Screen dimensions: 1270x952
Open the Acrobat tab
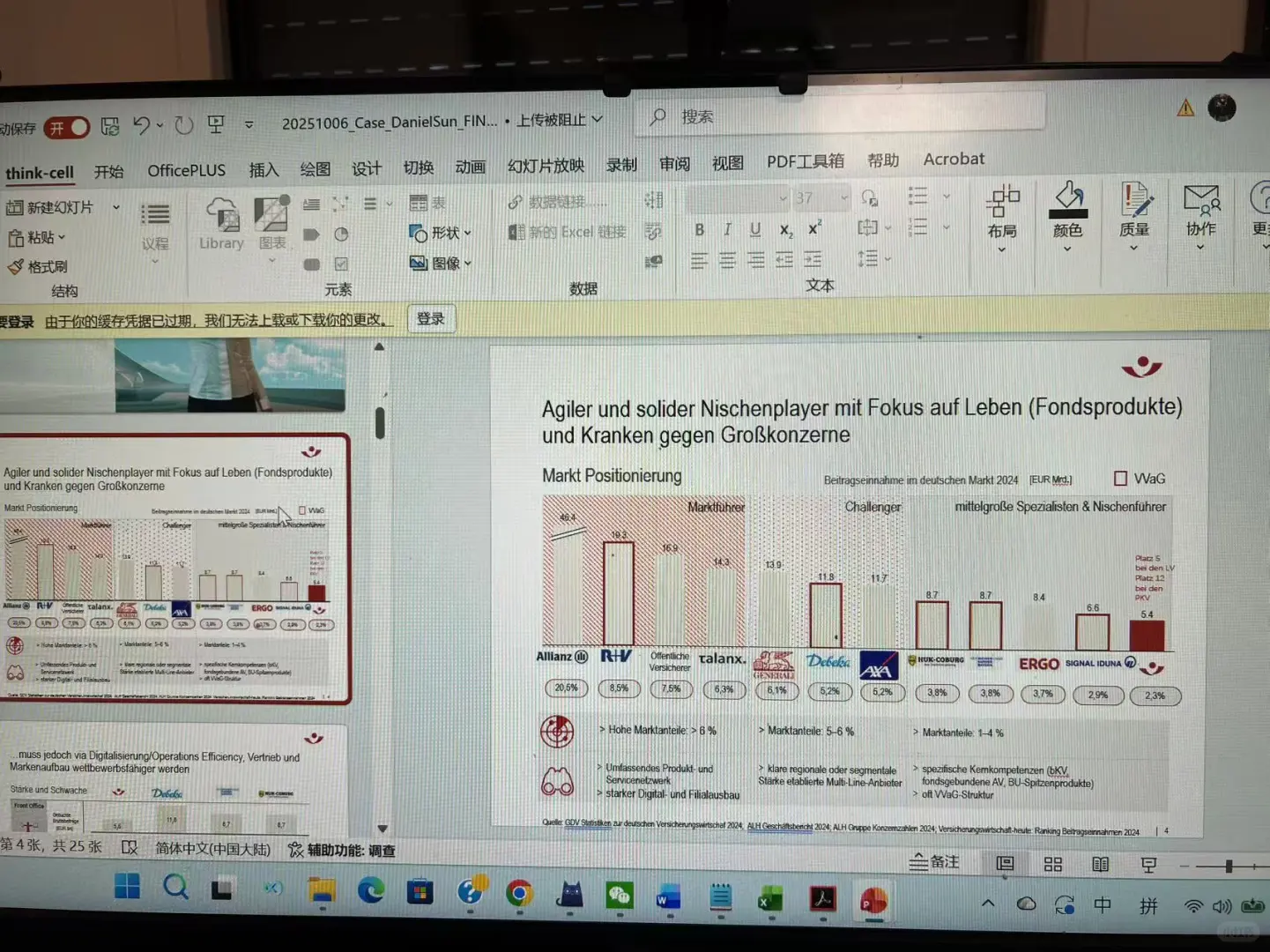click(x=954, y=159)
